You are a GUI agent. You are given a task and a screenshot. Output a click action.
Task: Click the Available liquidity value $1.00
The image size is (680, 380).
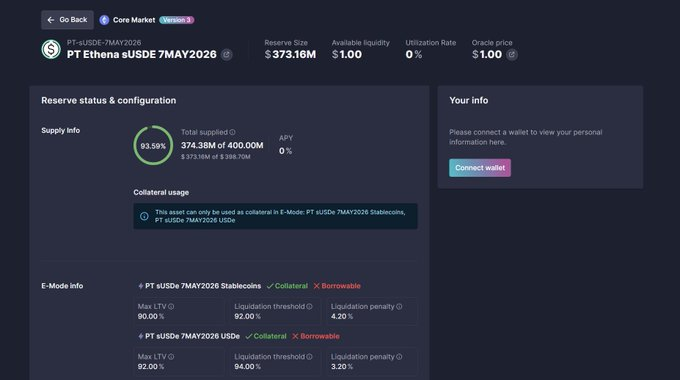347,55
